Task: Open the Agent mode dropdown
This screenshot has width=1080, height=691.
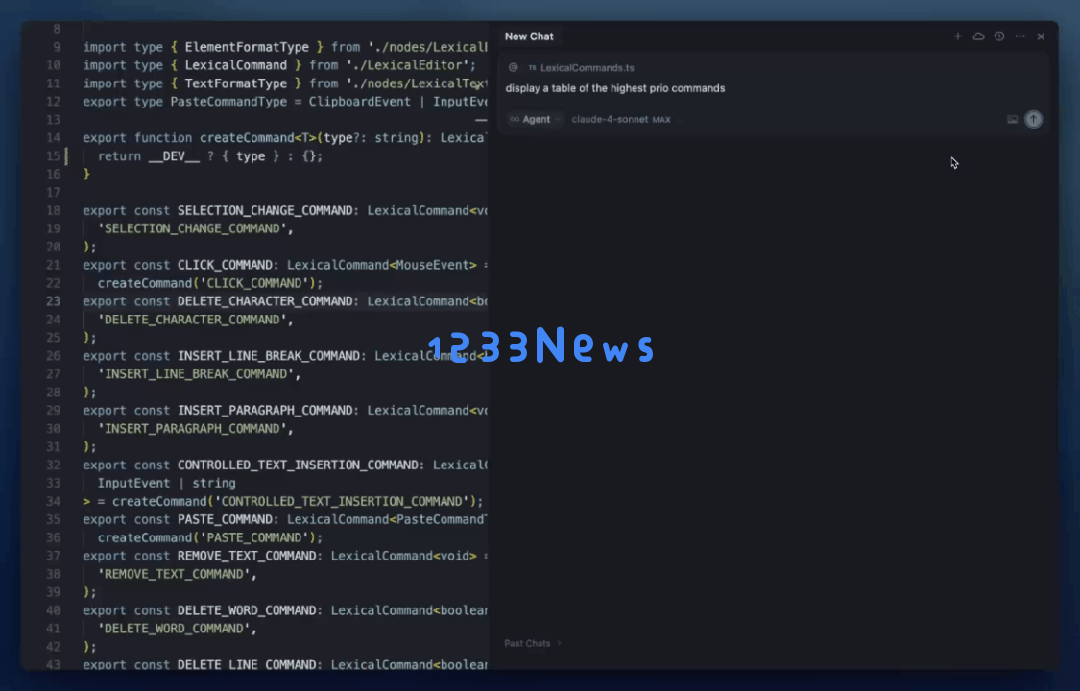Action: pyautogui.click(x=535, y=119)
